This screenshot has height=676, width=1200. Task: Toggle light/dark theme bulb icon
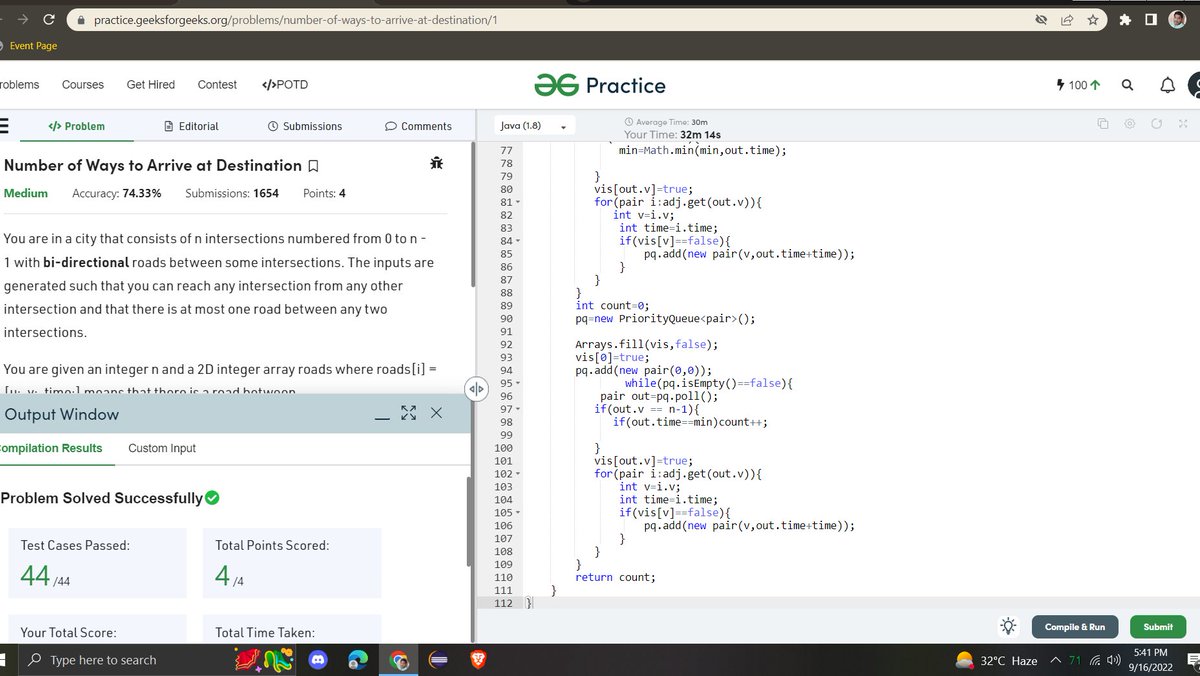pos(1008,626)
